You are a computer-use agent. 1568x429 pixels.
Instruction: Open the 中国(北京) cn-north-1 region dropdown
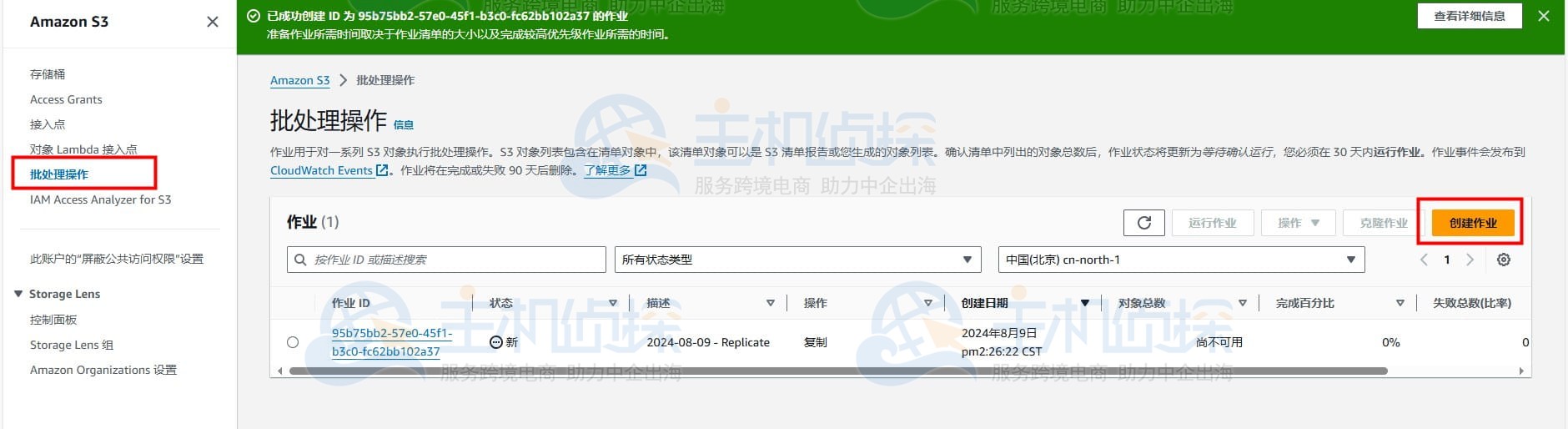click(1181, 260)
